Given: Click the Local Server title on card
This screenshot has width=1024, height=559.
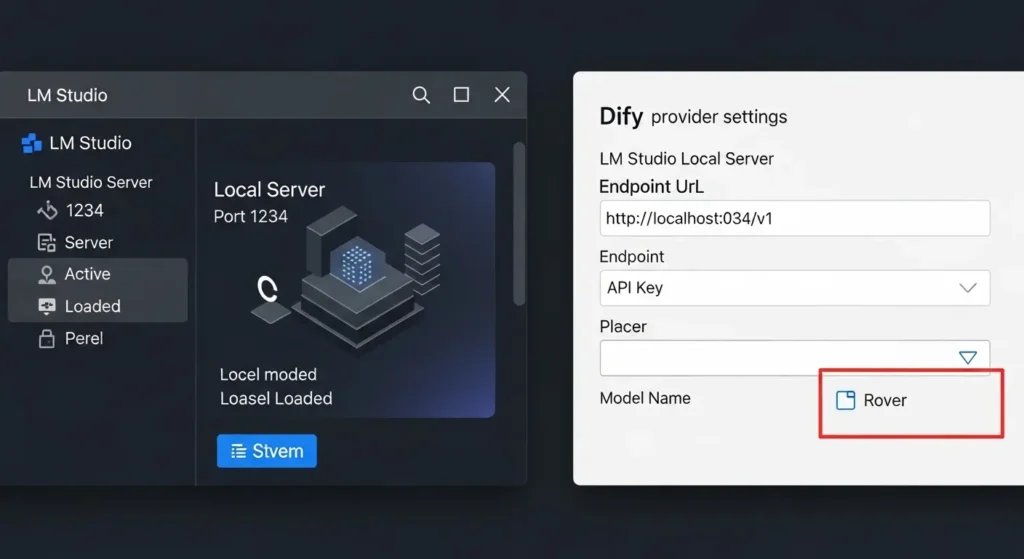Looking at the screenshot, I should [269, 189].
